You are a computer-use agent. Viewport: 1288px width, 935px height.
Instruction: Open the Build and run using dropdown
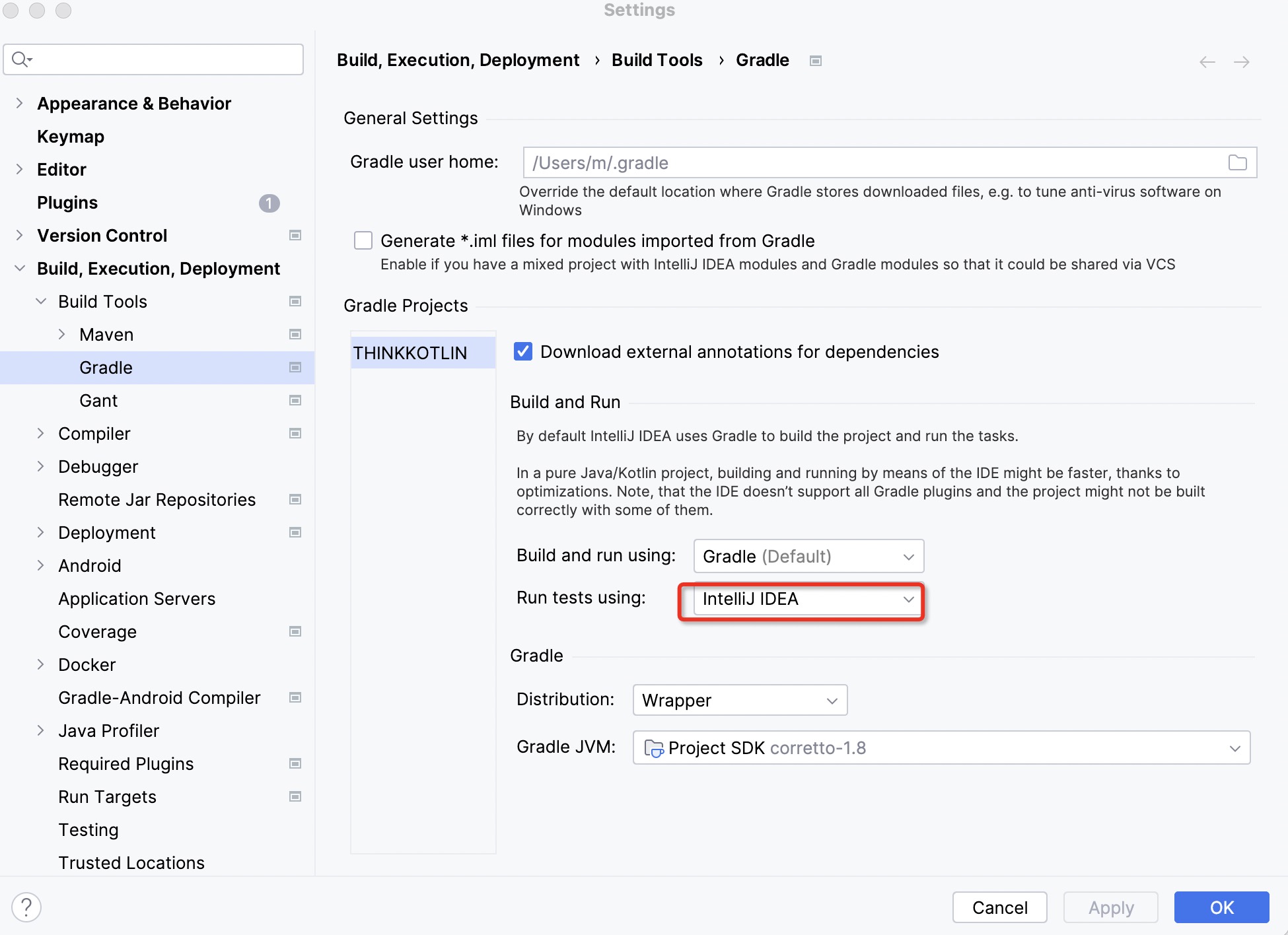tap(807, 556)
